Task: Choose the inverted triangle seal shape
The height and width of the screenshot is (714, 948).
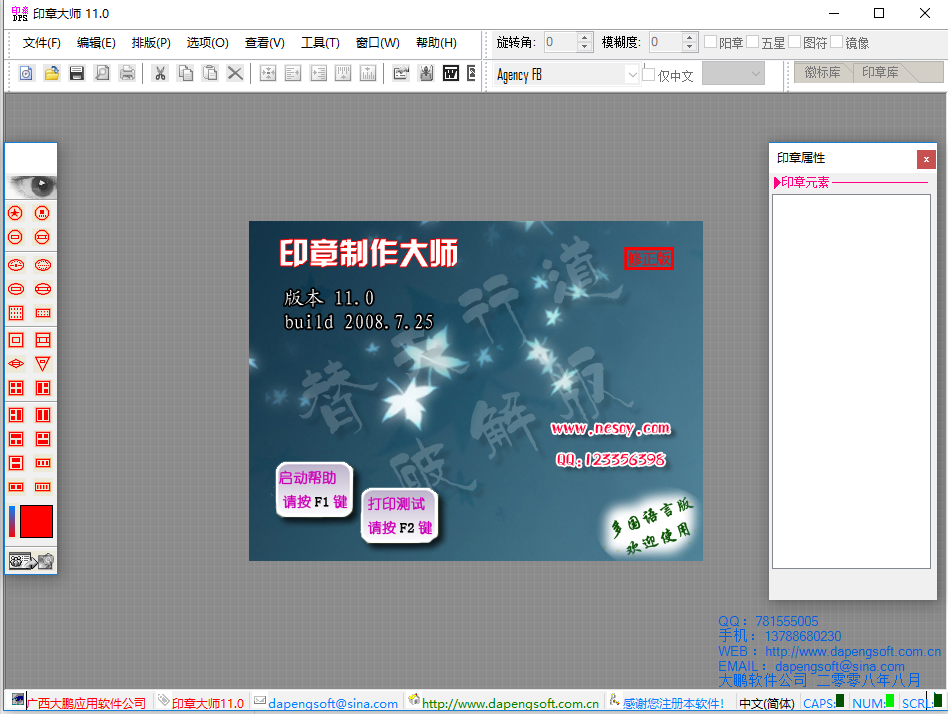Action: 42,363
